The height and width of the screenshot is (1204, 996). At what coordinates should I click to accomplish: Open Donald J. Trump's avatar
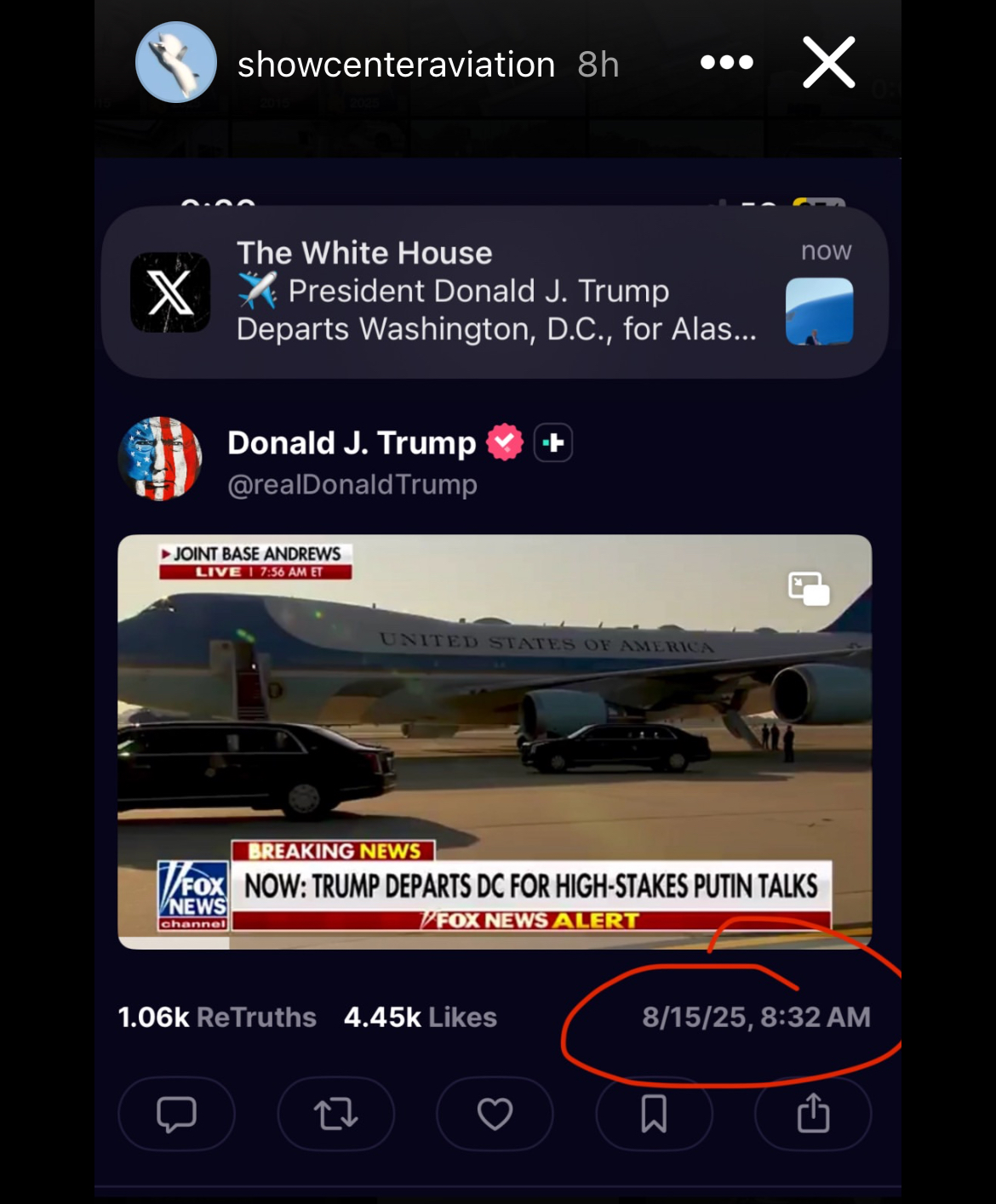(160, 459)
